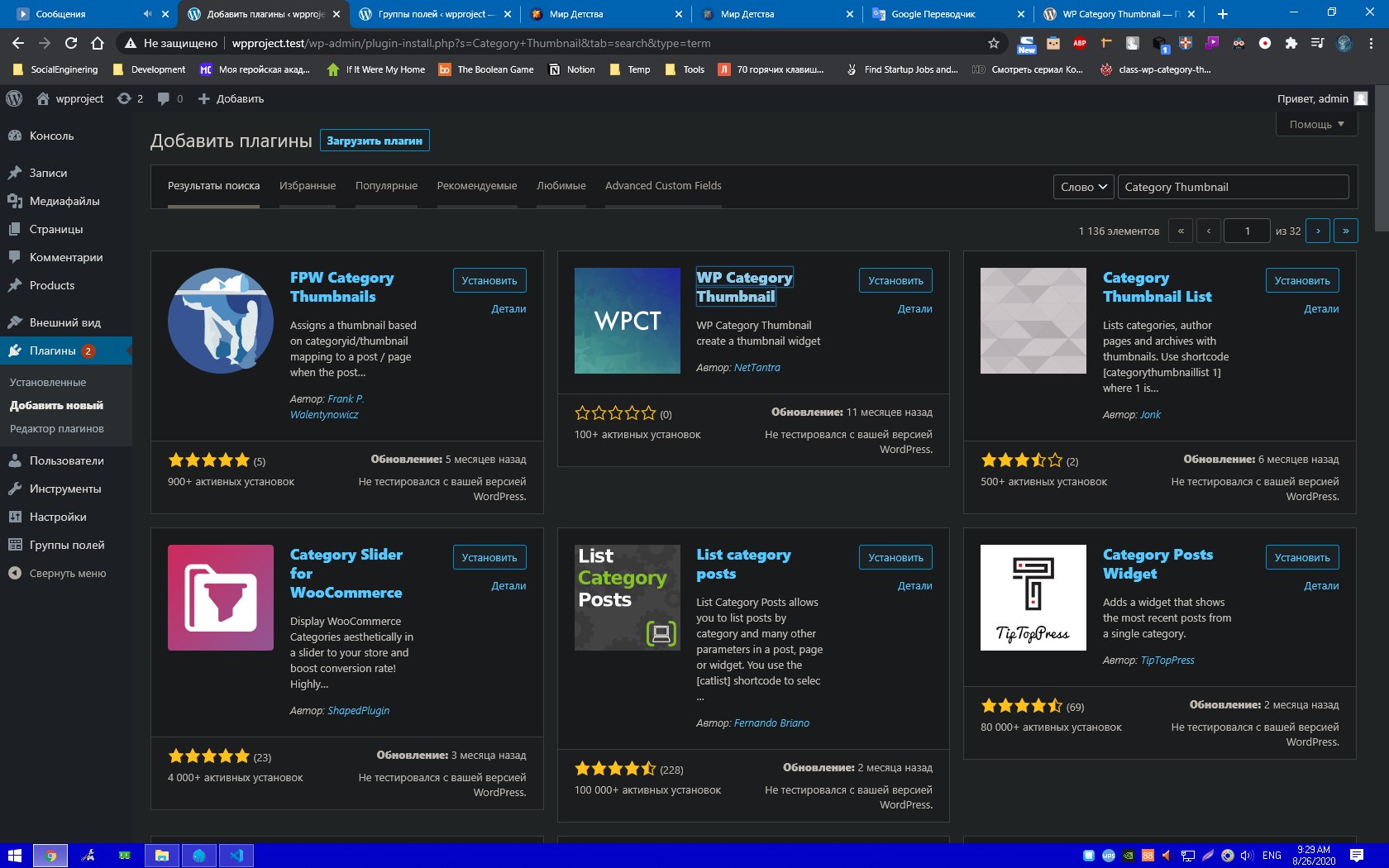The image size is (1389, 868).
Task: Open the Chrome extensions puzzle icon
Action: tap(1291, 43)
